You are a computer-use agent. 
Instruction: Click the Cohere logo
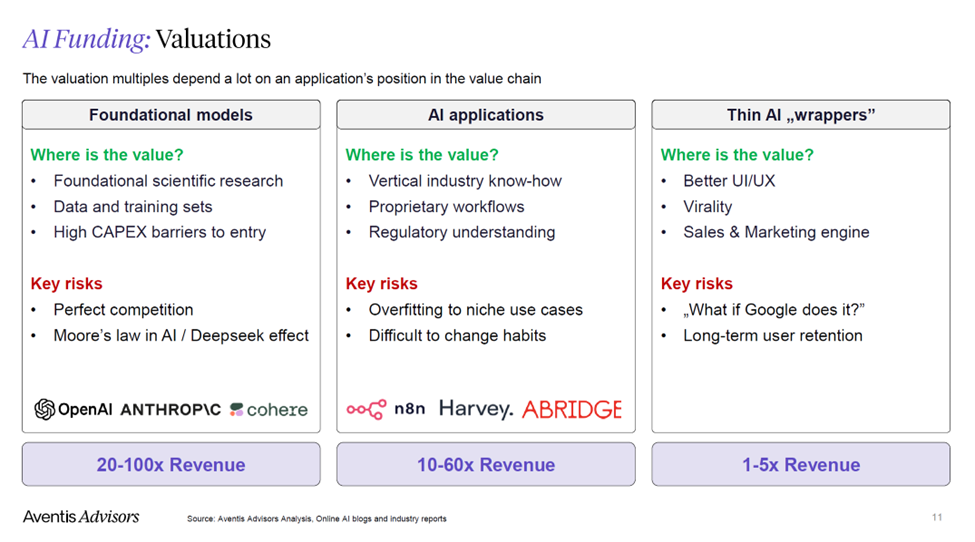(x=268, y=409)
